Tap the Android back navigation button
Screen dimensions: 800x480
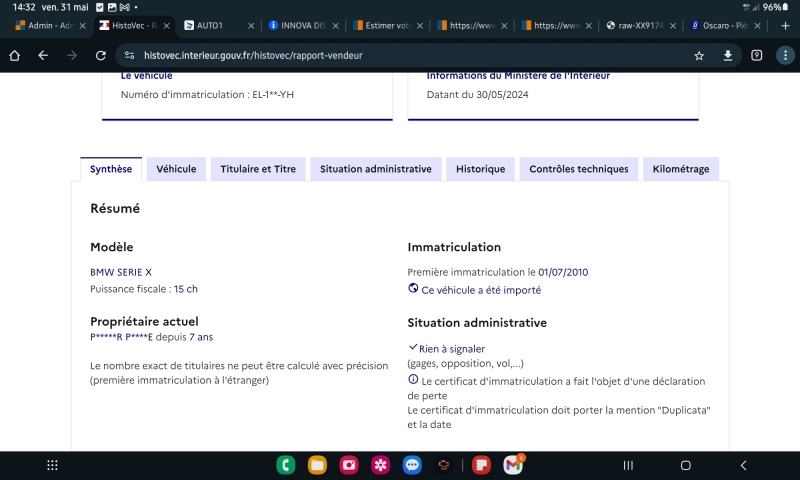pyautogui.click(x=743, y=465)
